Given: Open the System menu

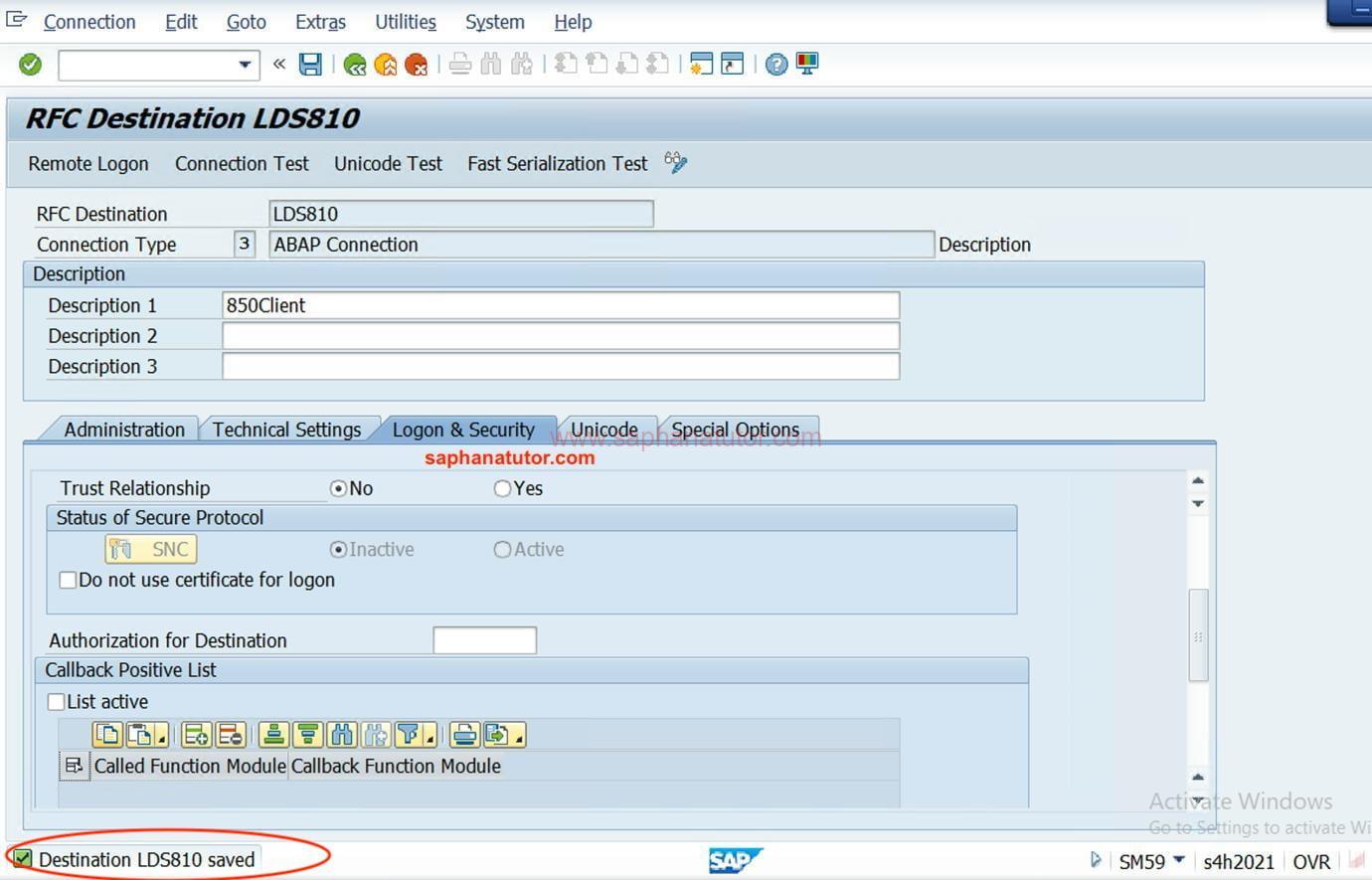Looking at the screenshot, I should [x=494, y=22].
